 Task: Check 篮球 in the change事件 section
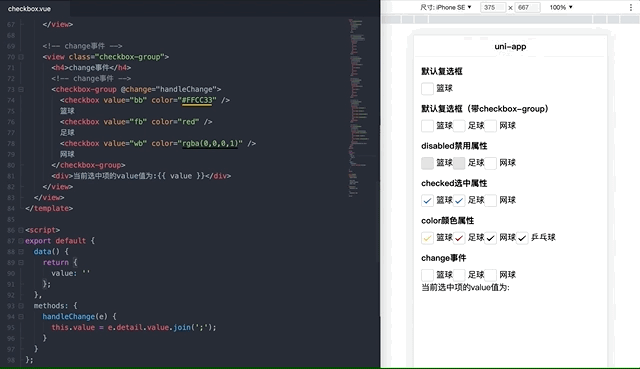pos(427,275)
